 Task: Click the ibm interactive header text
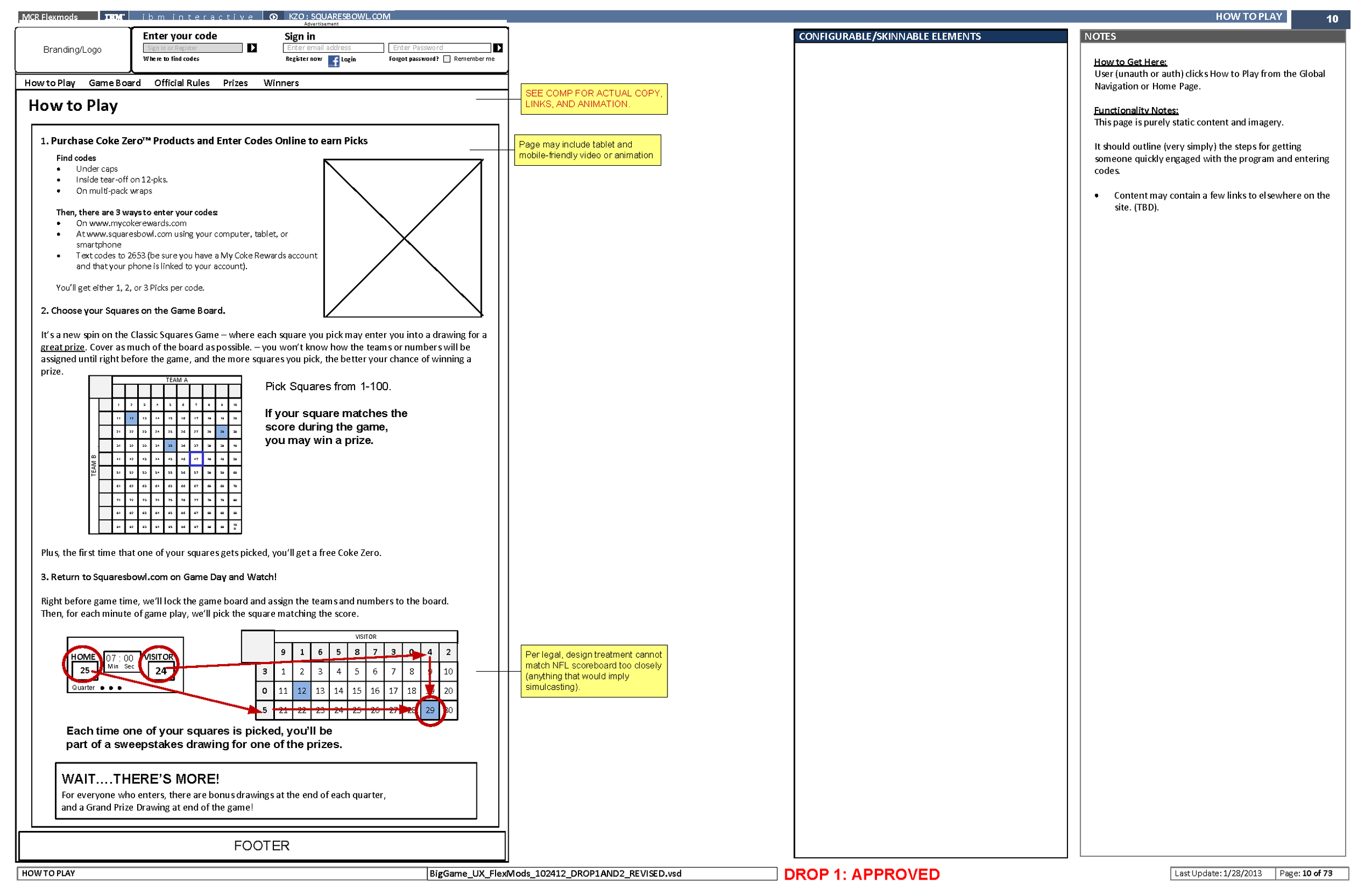click(x=199, y=16)
